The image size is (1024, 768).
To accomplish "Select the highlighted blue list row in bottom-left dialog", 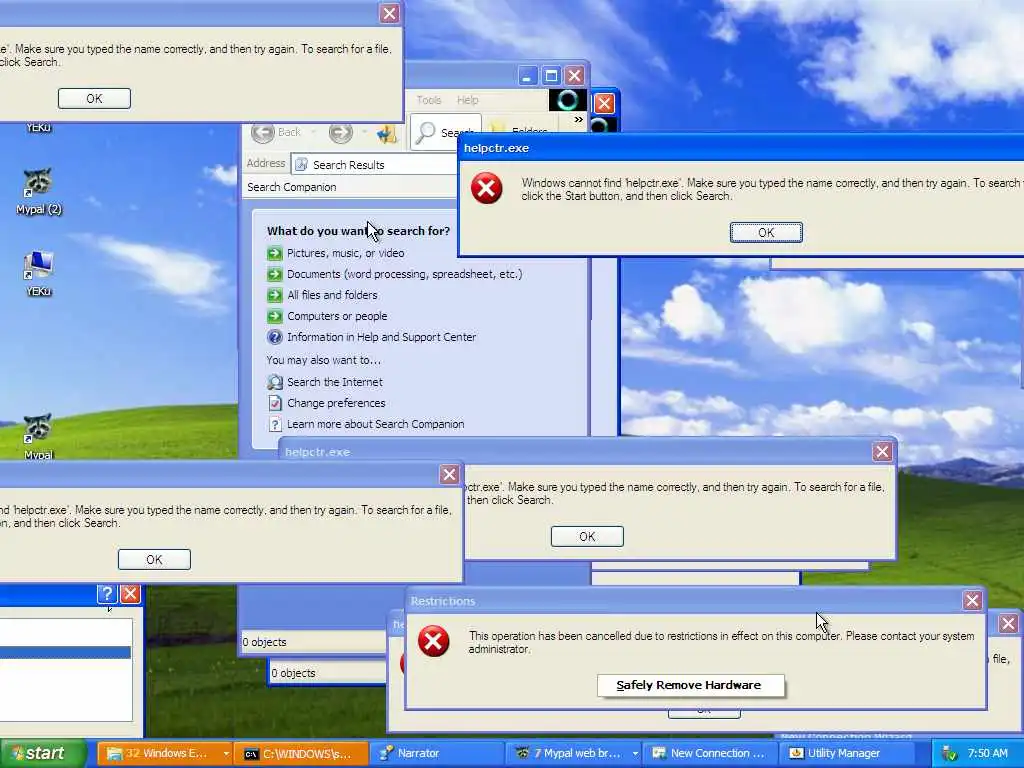I will click(x=65, y=652).
